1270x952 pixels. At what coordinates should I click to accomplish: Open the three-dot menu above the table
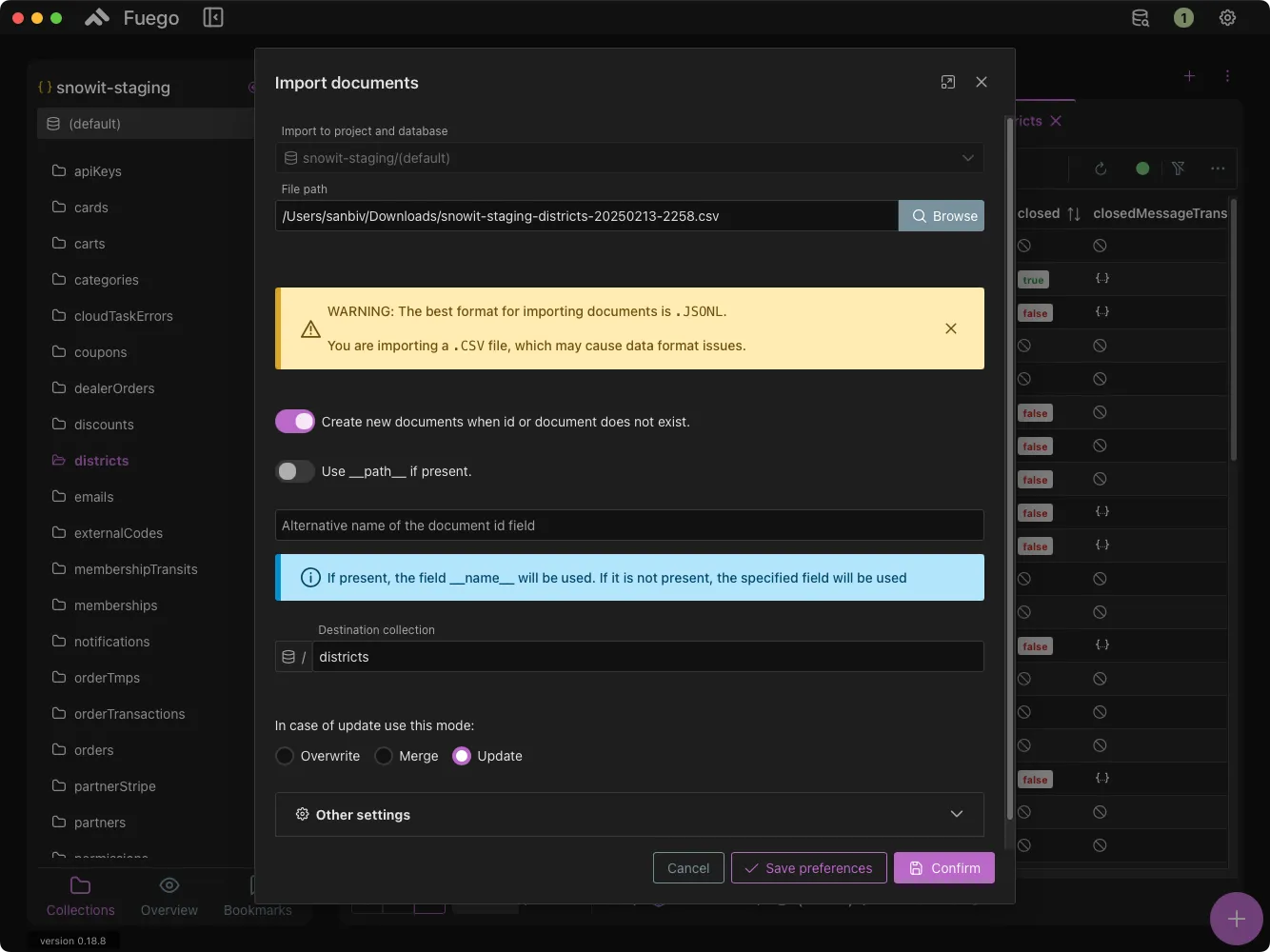point(1218,169)
